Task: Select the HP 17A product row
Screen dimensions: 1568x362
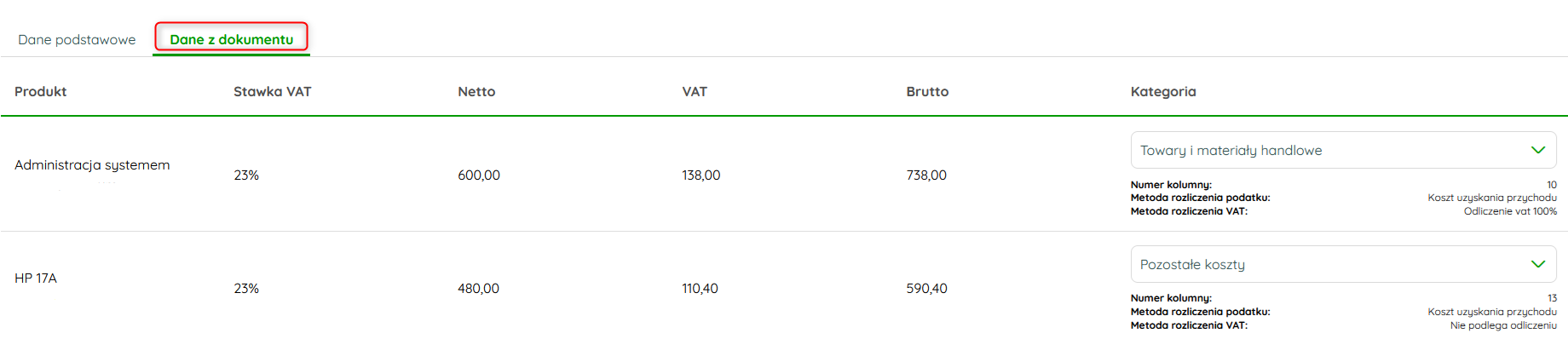Action: coord(36,278)
